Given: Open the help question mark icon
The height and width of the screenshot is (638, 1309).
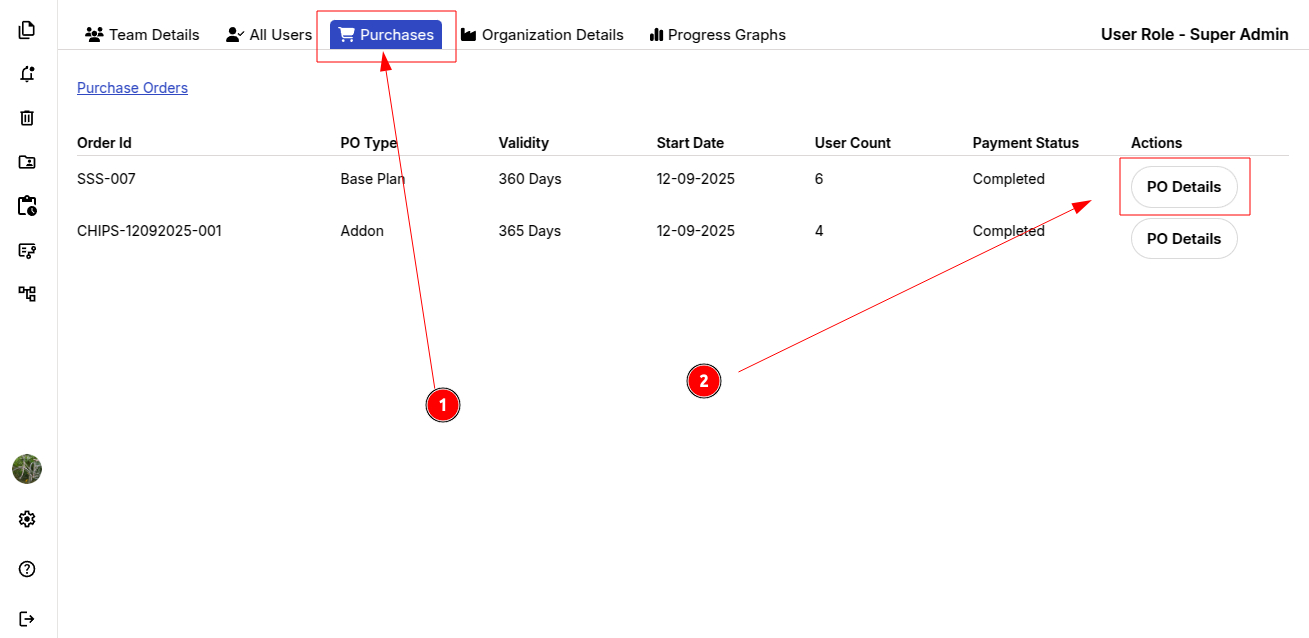Looking at the screenshot, I should tap(27, 569).
